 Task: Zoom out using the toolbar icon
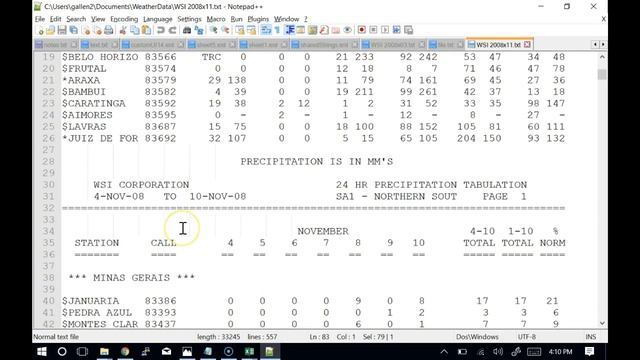225,30
